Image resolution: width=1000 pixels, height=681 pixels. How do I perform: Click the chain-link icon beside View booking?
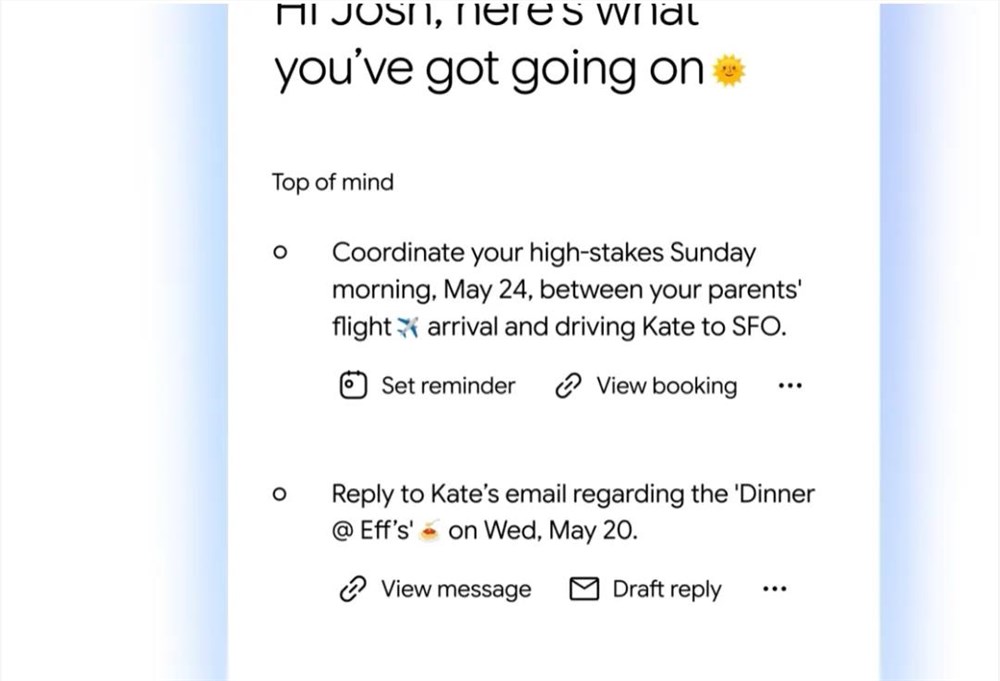tap(568, 386)
